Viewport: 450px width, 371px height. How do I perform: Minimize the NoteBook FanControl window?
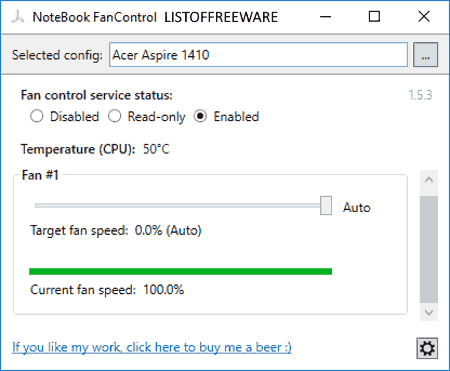coord(326,17)
